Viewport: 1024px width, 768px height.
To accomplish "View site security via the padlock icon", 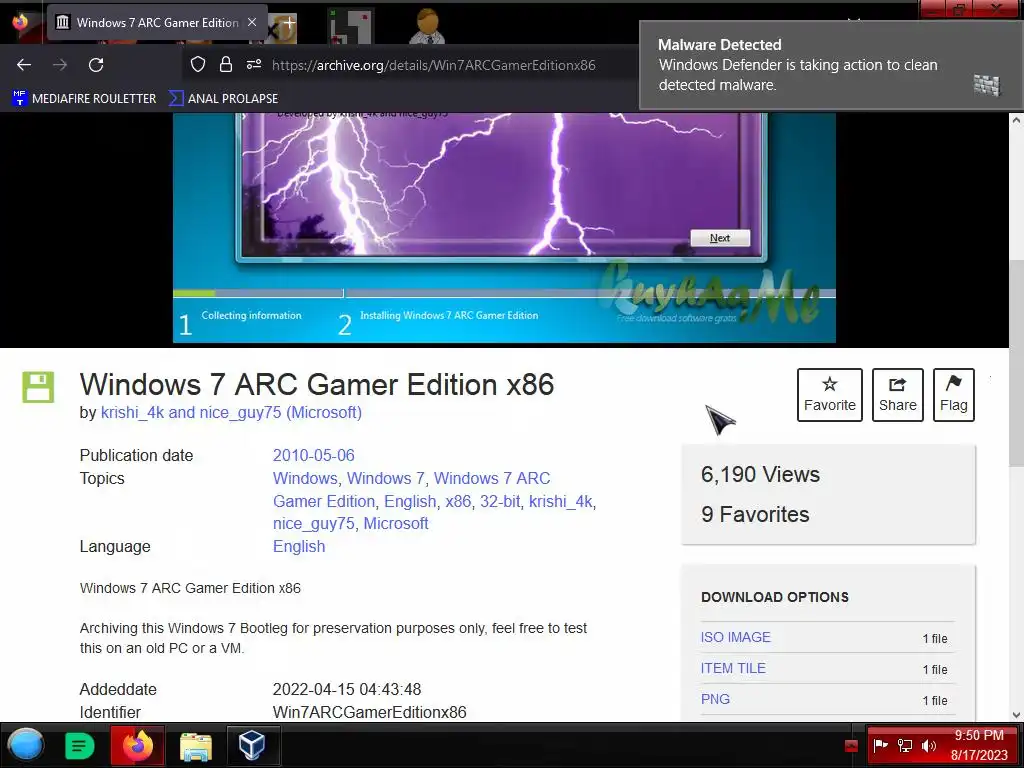I will click(226, 64).
